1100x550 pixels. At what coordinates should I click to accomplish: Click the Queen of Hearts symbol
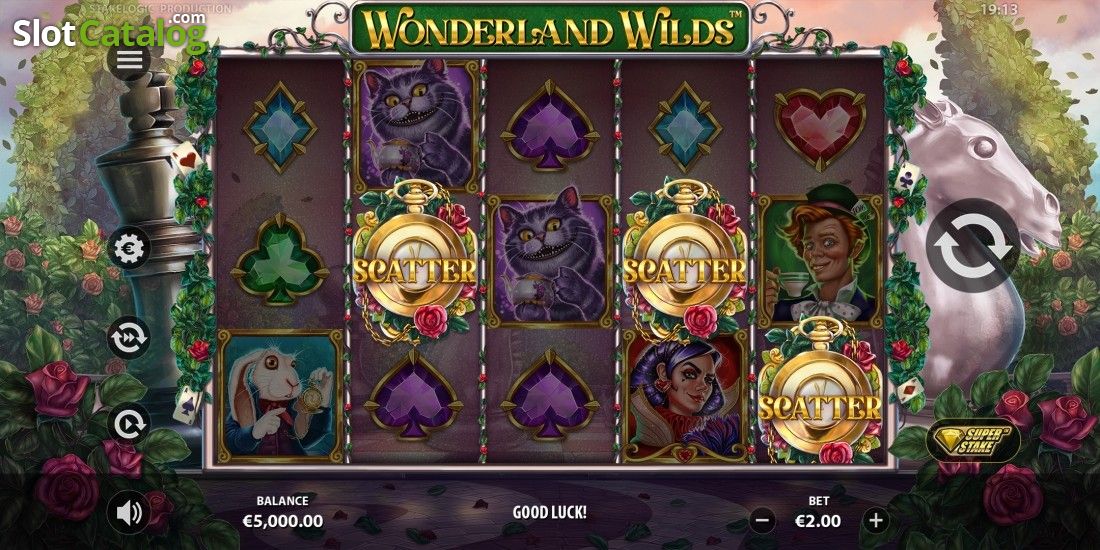[685, 396]
